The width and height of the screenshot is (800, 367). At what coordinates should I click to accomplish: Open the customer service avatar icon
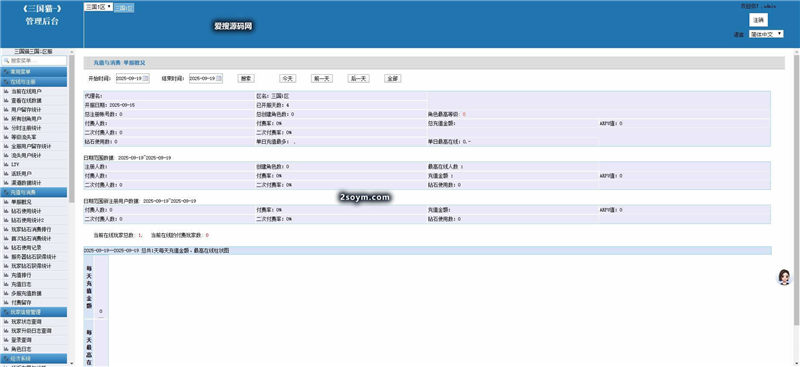point(784,277)
